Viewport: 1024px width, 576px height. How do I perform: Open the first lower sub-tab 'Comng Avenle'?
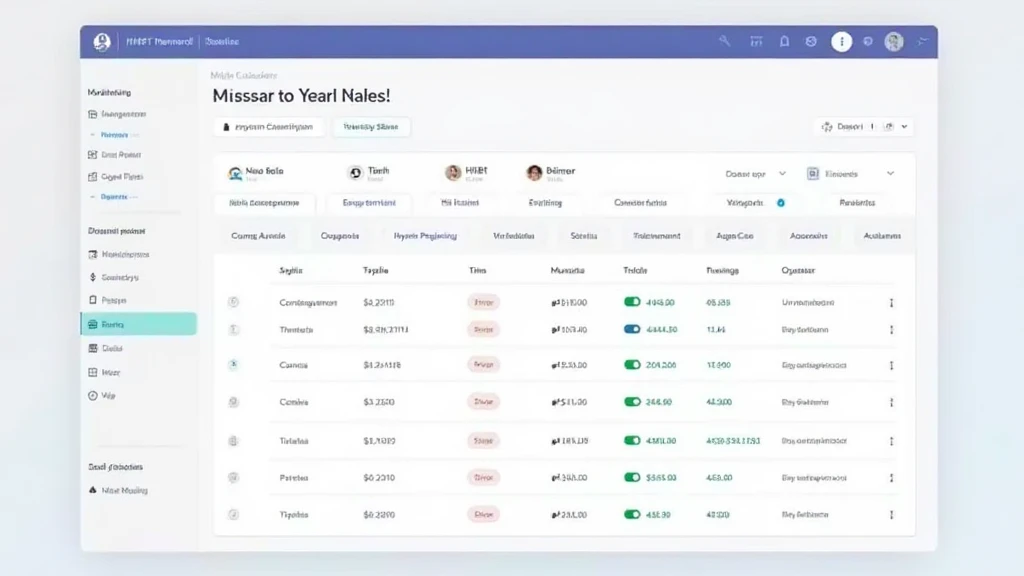pyautogui.click(x=258, y=236)
